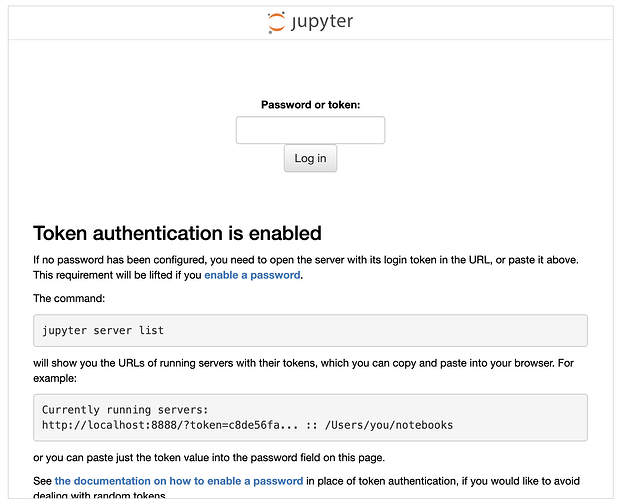Click the 'or you can paste just the token' sentence

[x=209, y=458]
